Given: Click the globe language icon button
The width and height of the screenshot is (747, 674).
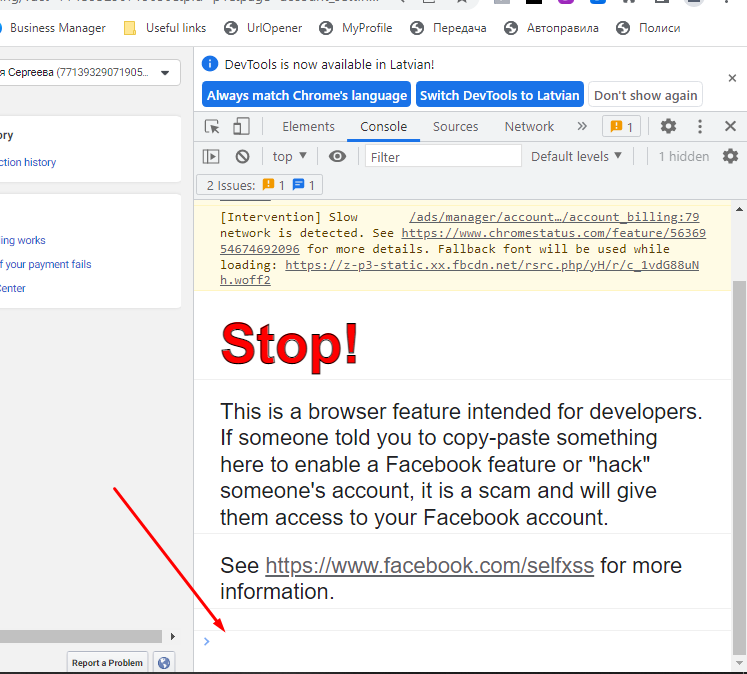Looking at the screenshot, I should 163,663.
